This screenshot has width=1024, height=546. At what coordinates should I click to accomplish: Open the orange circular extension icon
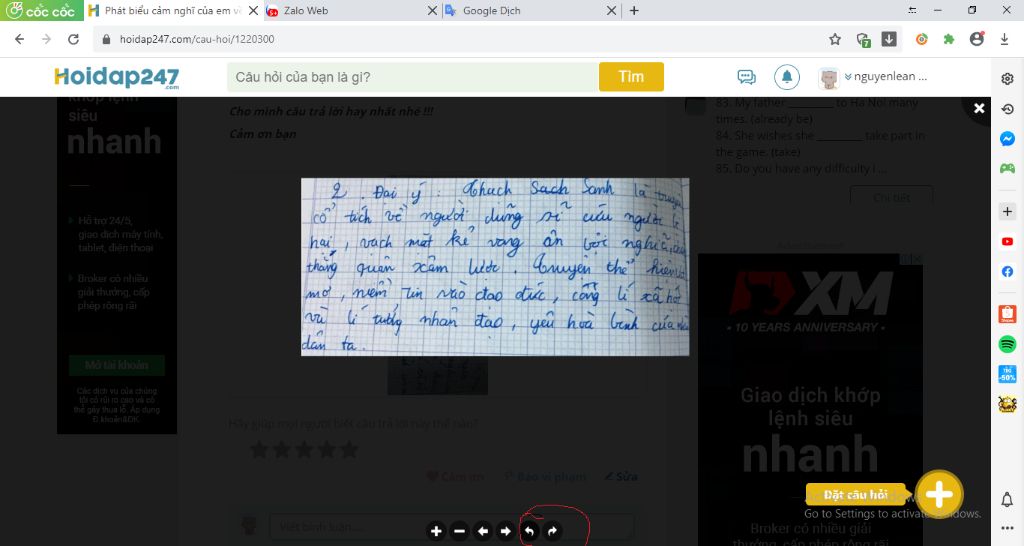point(921,39)
